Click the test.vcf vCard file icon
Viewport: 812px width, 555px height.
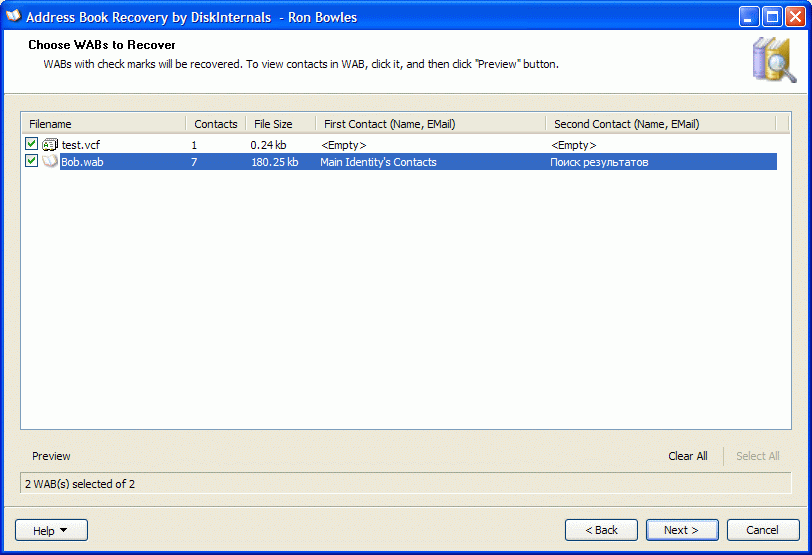[x=50, y=144]
